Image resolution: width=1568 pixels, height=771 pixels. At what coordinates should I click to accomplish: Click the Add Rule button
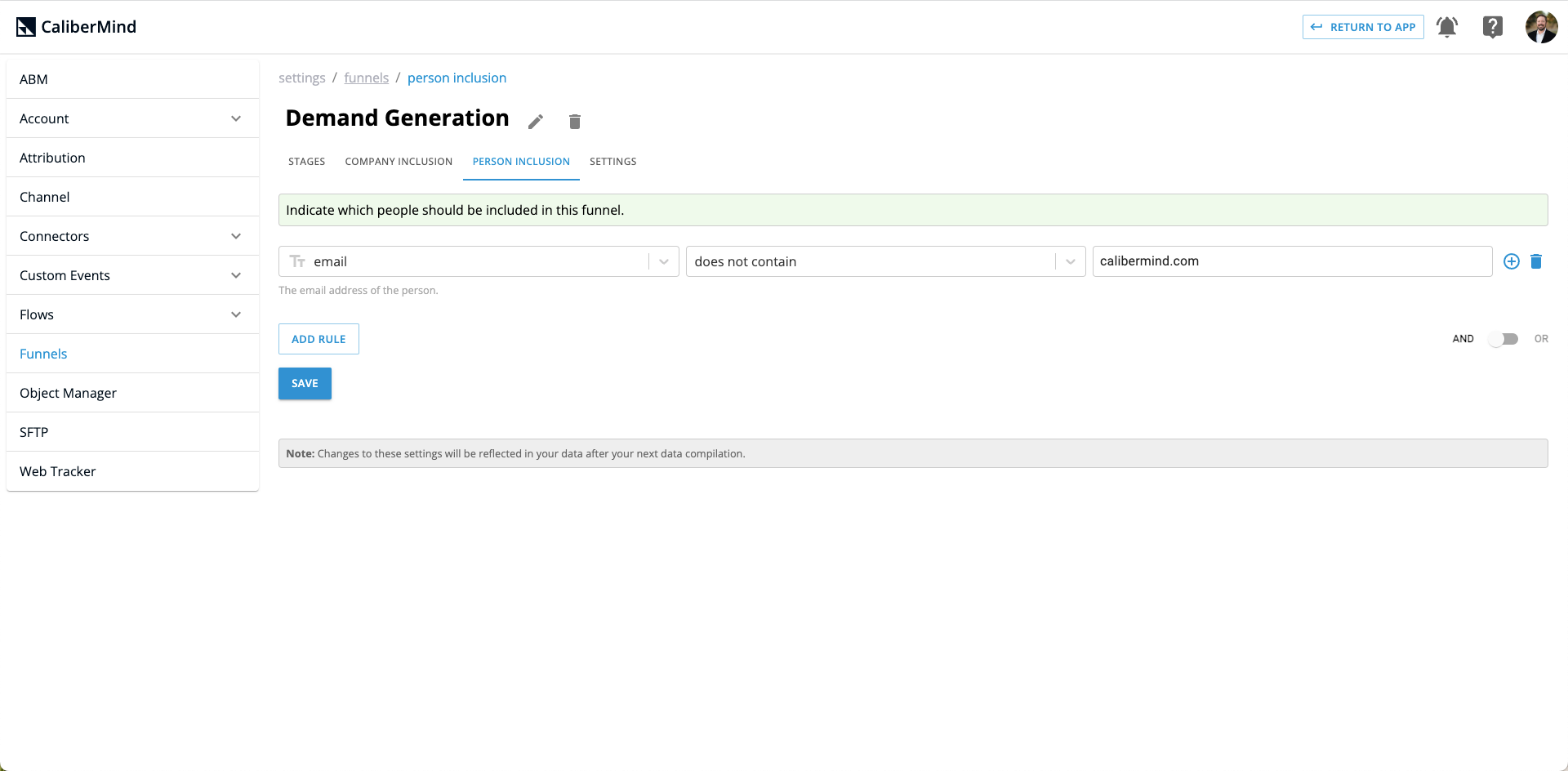pyautogui.click(x=318, y=339)
